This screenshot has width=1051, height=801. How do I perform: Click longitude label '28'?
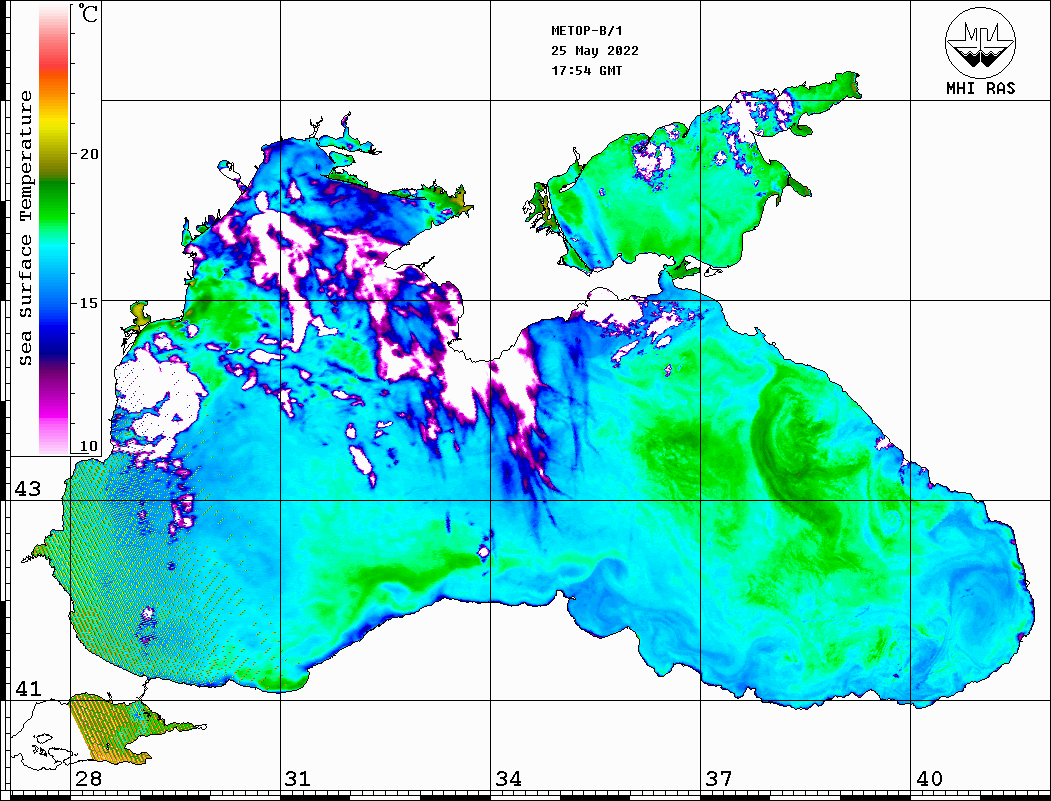88,778
